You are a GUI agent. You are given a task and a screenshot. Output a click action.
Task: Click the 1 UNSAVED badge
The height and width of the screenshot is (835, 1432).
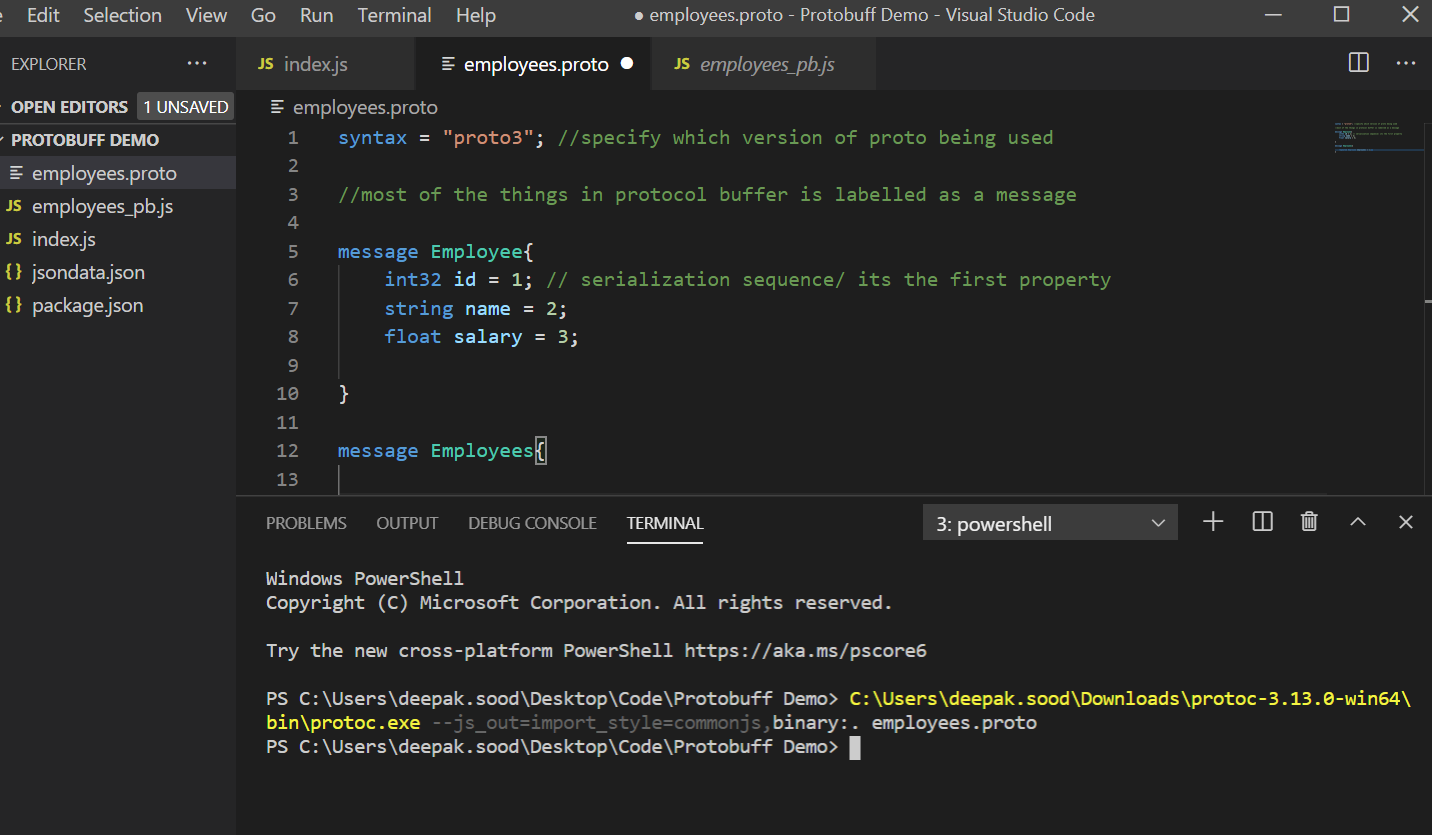[185, 107]
